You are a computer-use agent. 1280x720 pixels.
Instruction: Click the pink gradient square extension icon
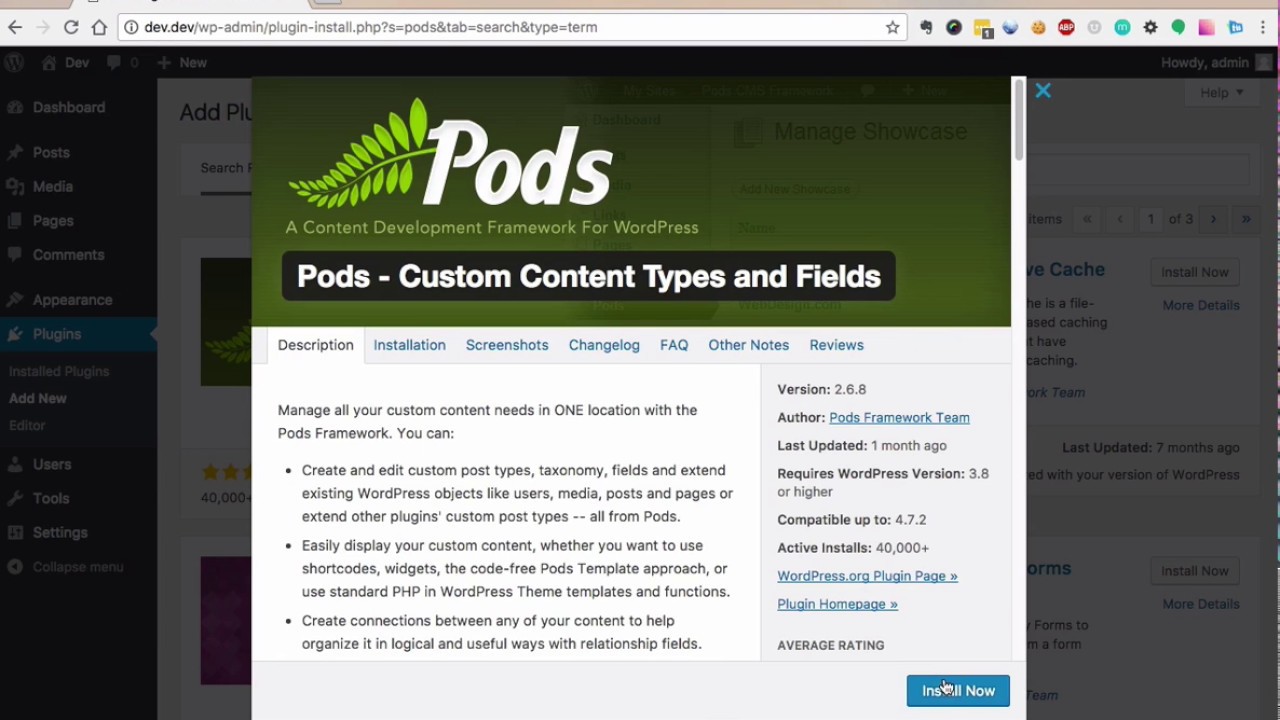(x=1207, y=28)
